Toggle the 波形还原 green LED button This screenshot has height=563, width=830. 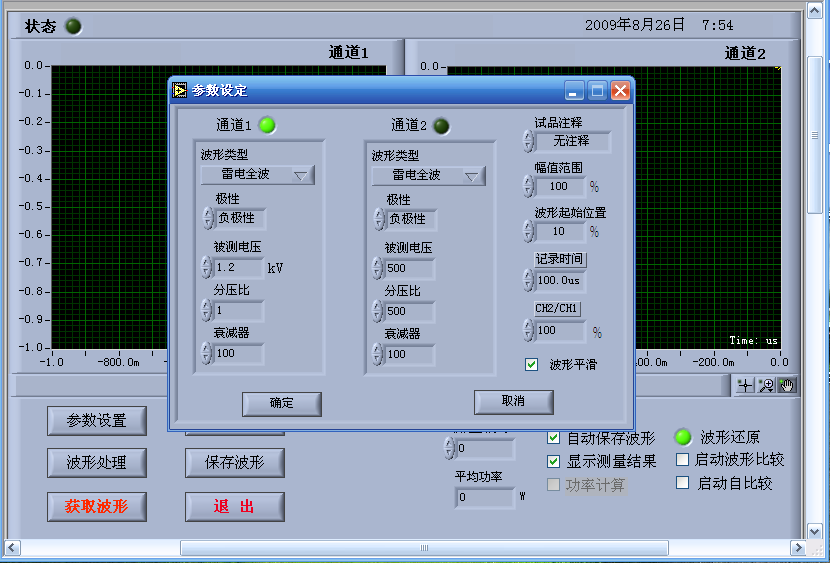[683, 437]
